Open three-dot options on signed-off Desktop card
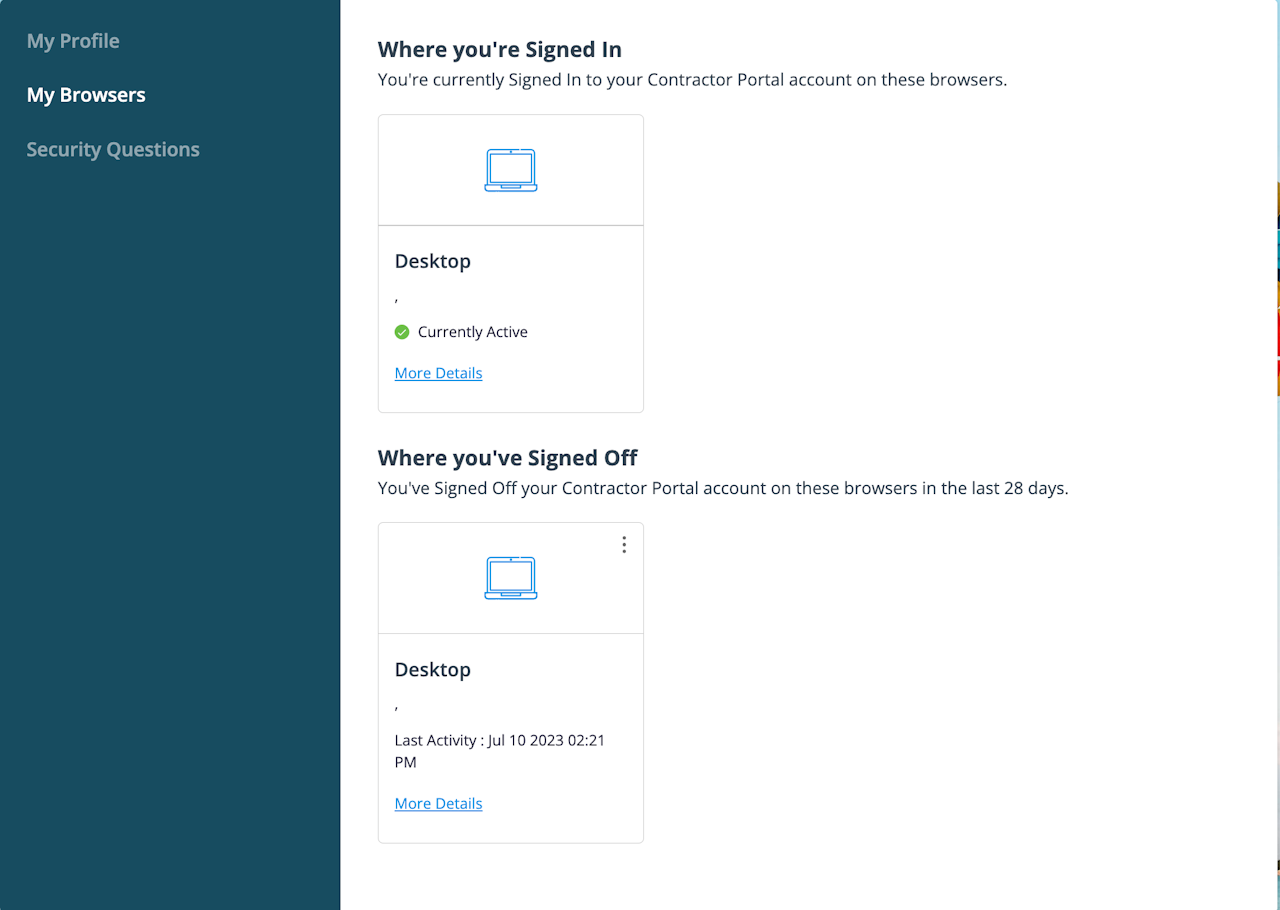Viewport: 1280px width, 910px height. click(x=624, y=544)
